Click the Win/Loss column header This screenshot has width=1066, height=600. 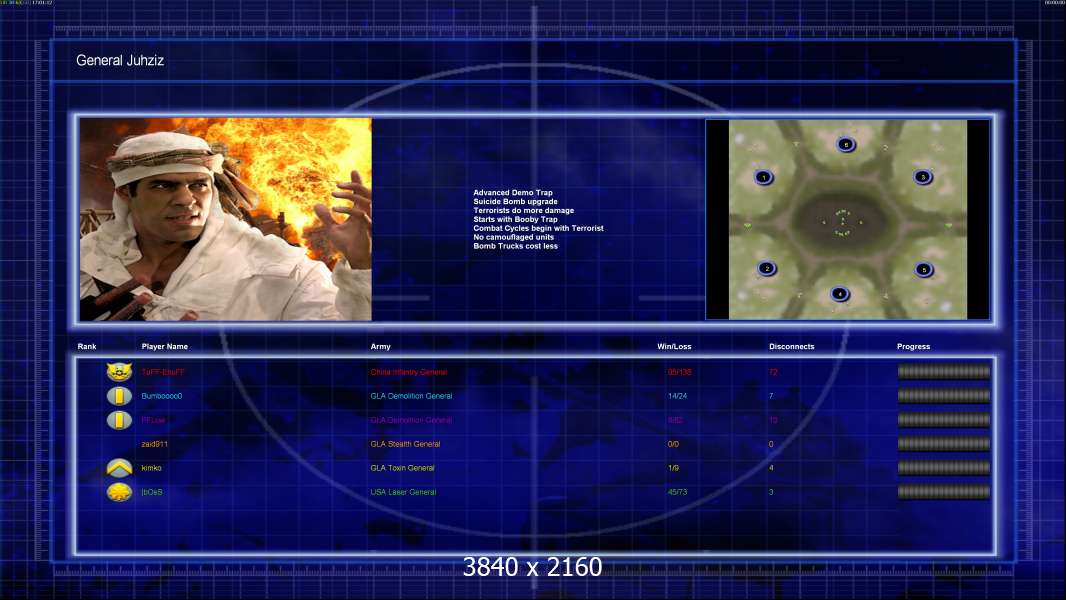click(x=674, y=347)
